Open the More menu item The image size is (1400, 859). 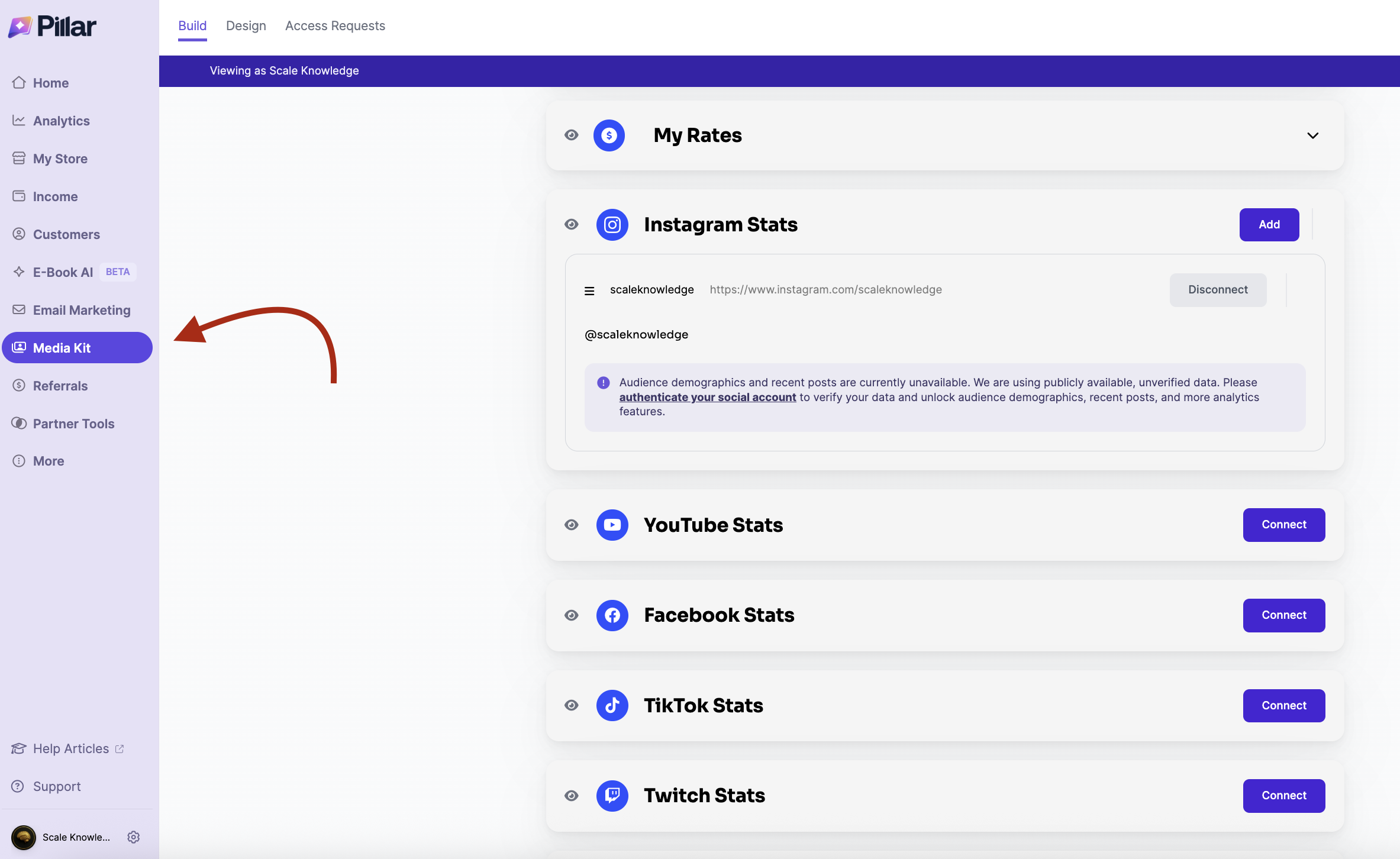click(77, 461)
